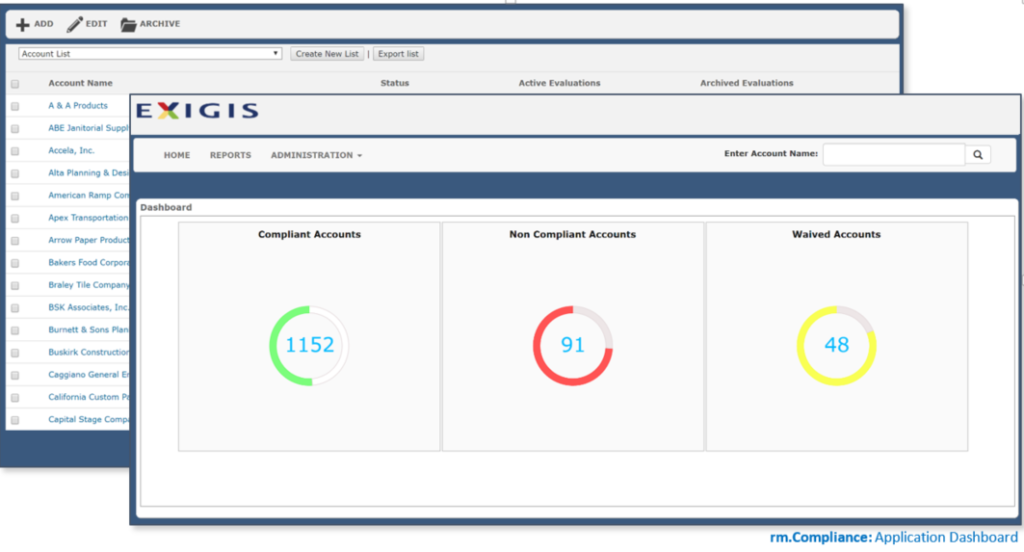Open the Burnett & Sons account link
The height and width of the screenshot is (552, 1024).
coord(88,329)
